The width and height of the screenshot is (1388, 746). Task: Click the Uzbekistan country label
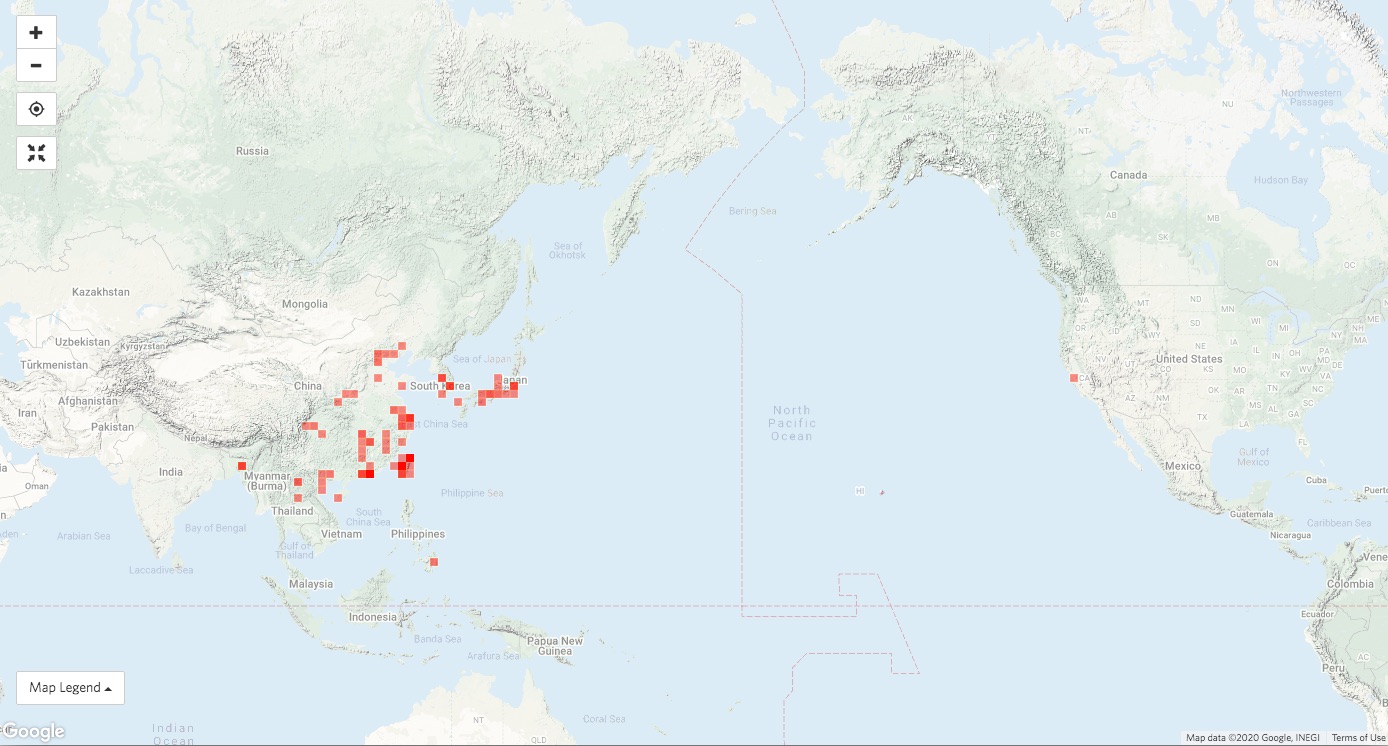point(81,342)
